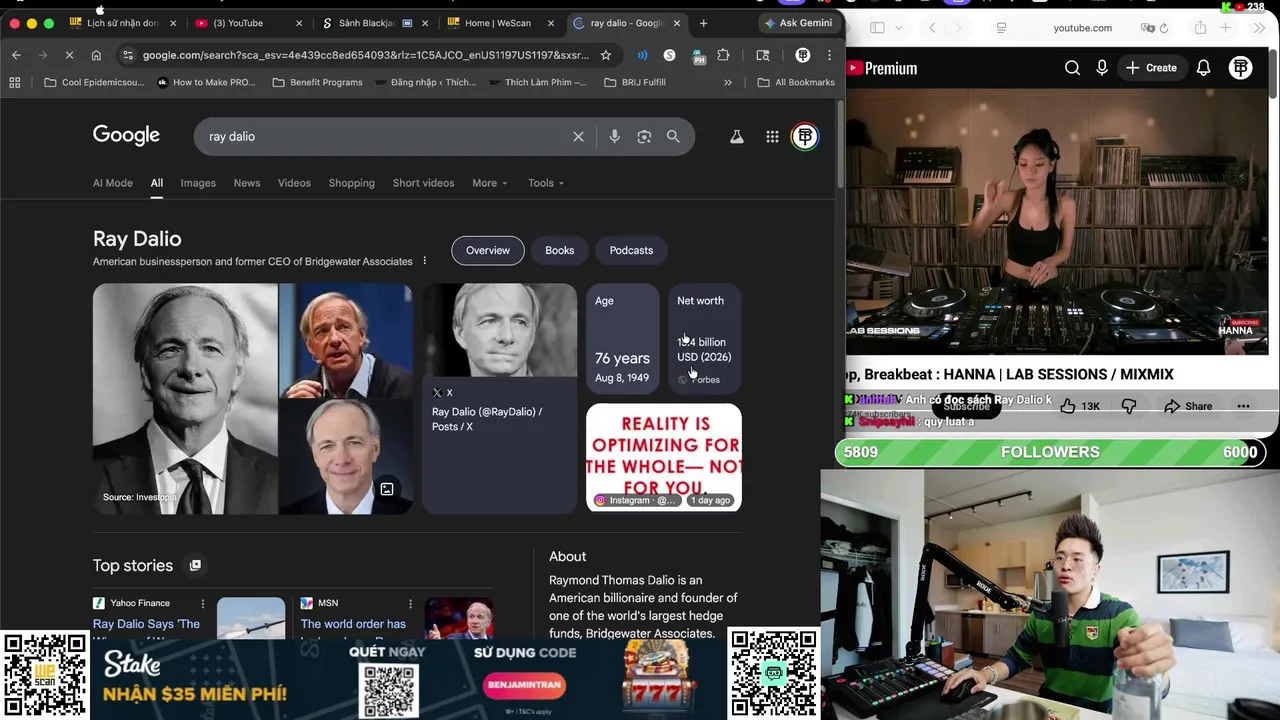
Task: Open MSN story options menu
Action: pos(410,604)
